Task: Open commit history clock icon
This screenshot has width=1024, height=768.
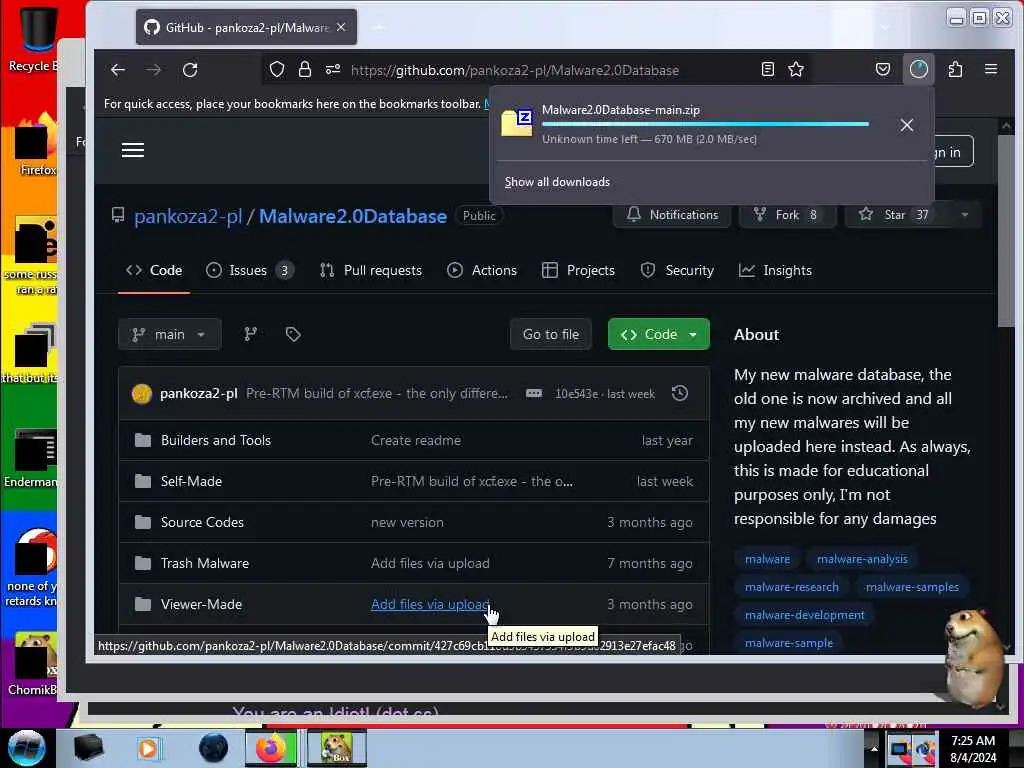Action: 680,393
